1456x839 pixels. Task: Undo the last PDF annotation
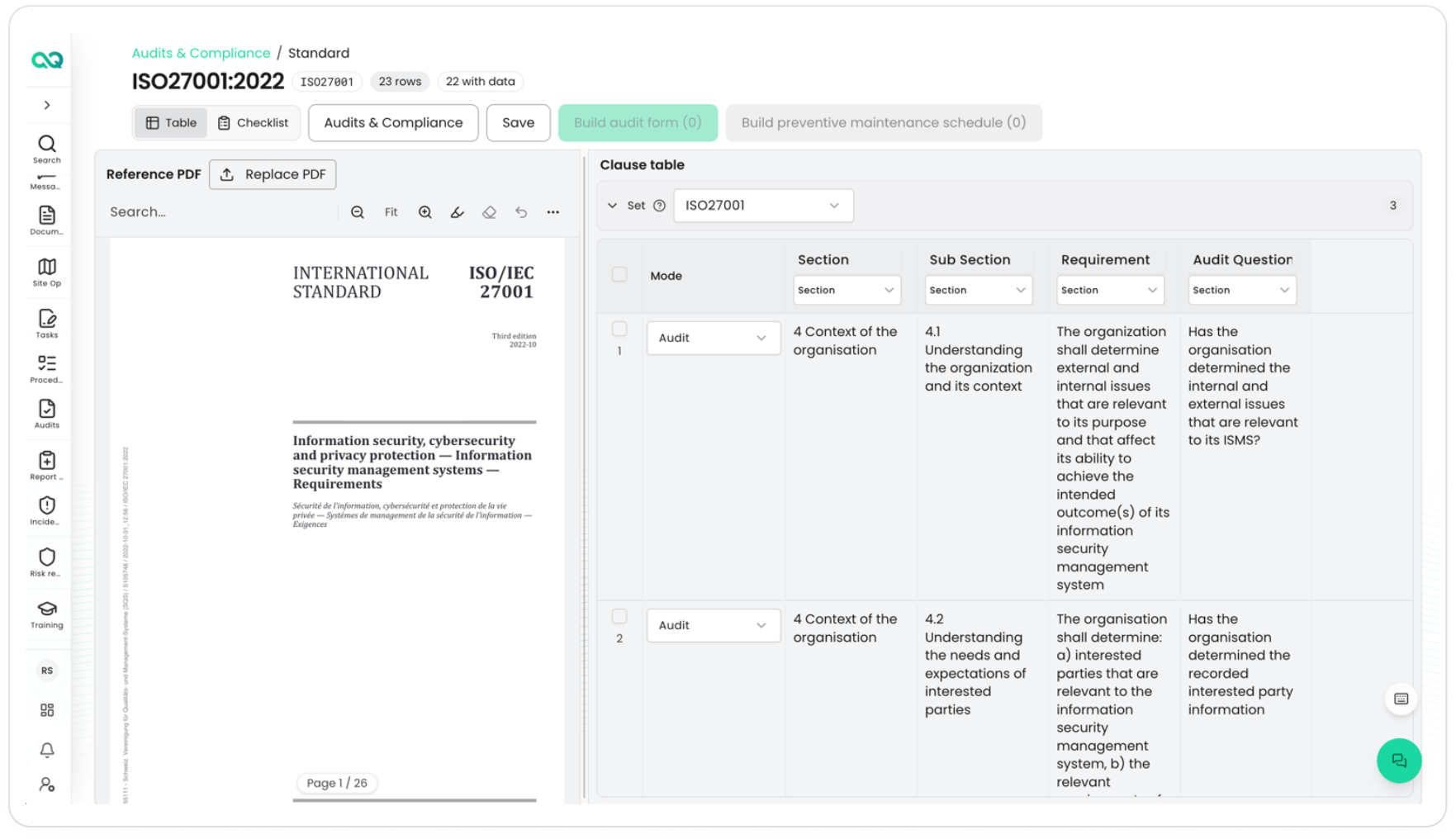[x=521, y=212]
